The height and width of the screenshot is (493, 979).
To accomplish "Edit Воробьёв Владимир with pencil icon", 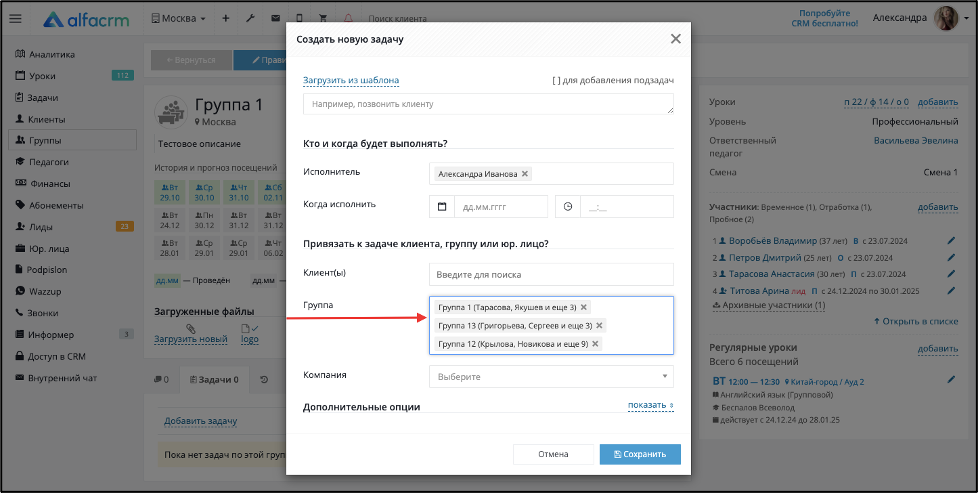I will (951, 240).
